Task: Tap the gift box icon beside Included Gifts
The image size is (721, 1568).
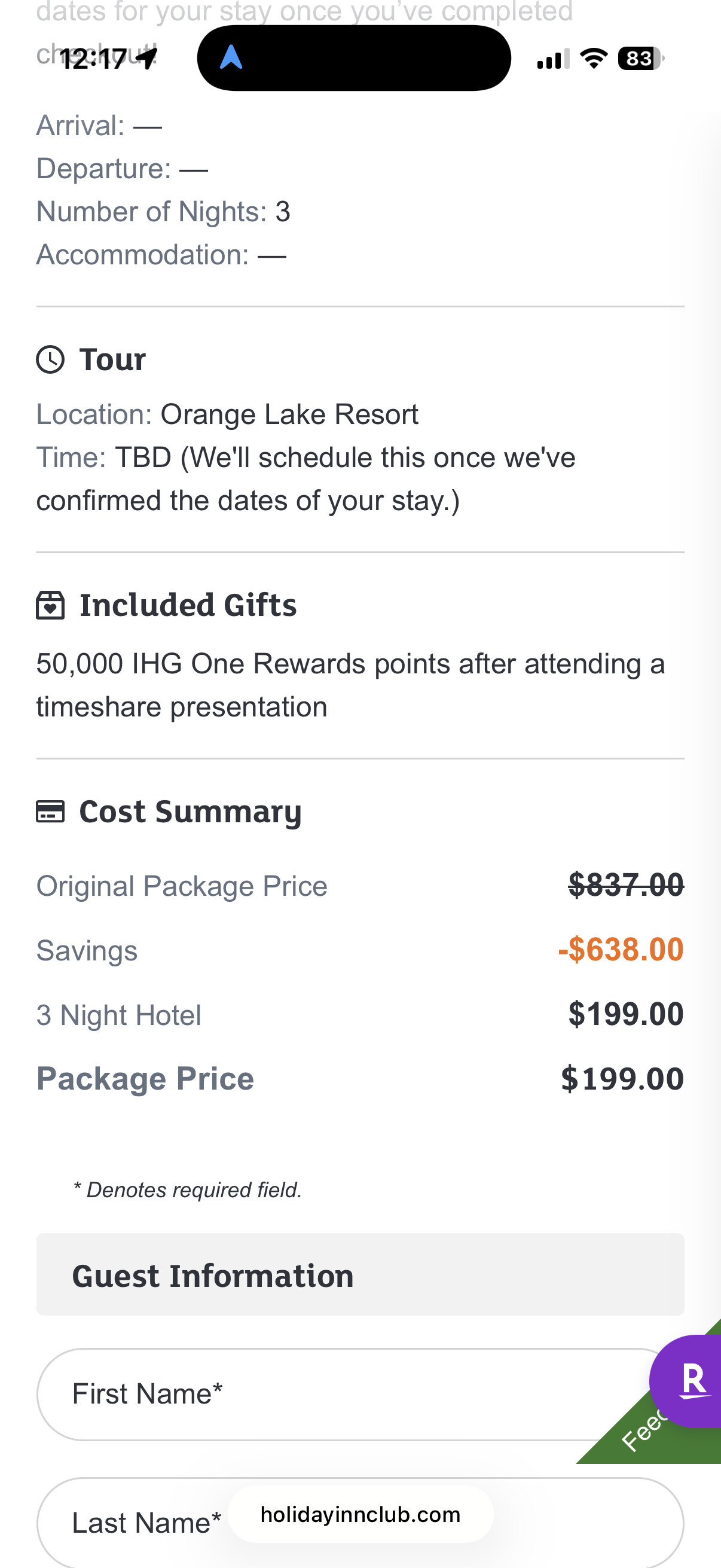Action: click(x=50, y=606)
